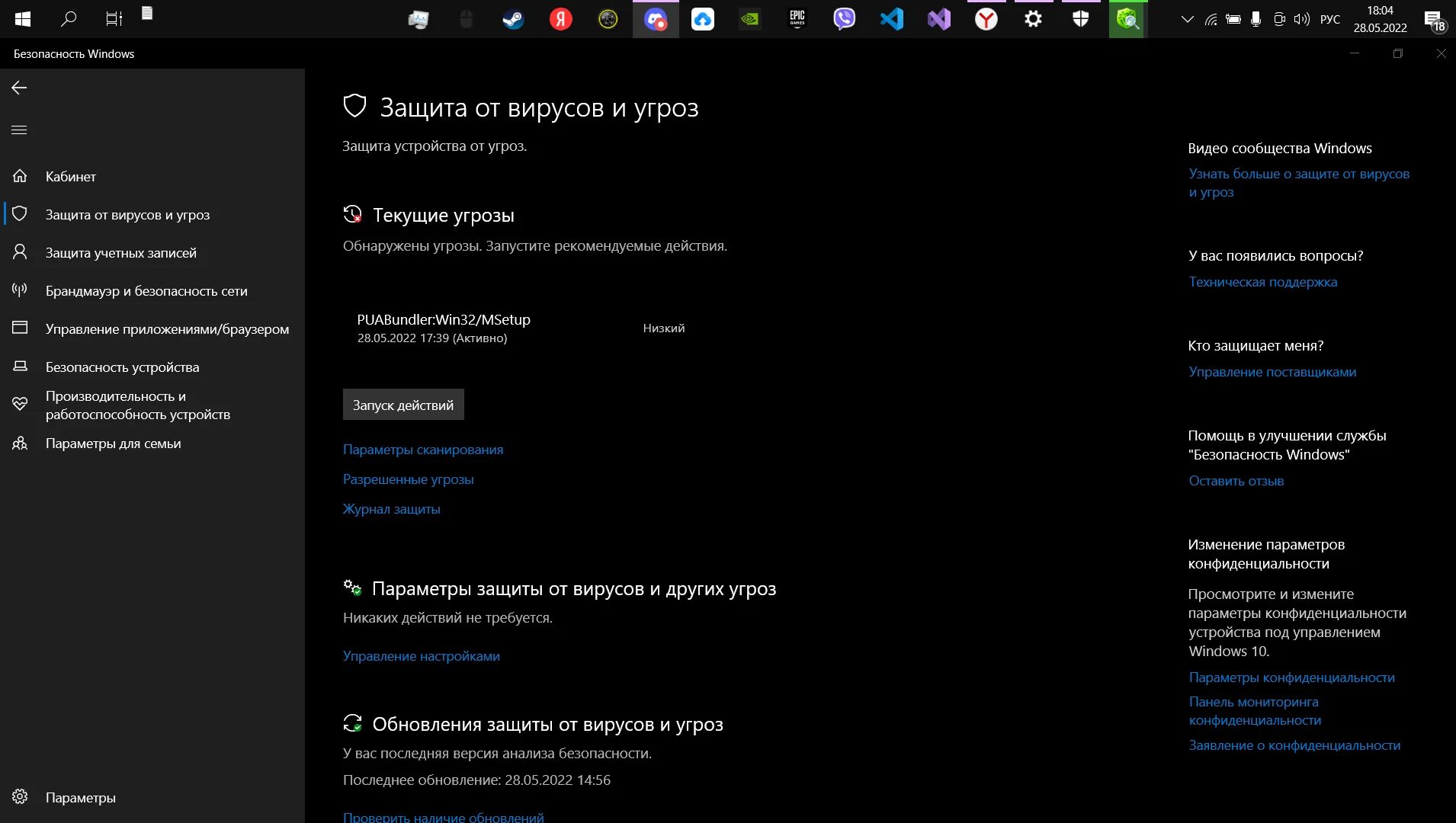Click Оставить отзыв link

click(1236, 480)
